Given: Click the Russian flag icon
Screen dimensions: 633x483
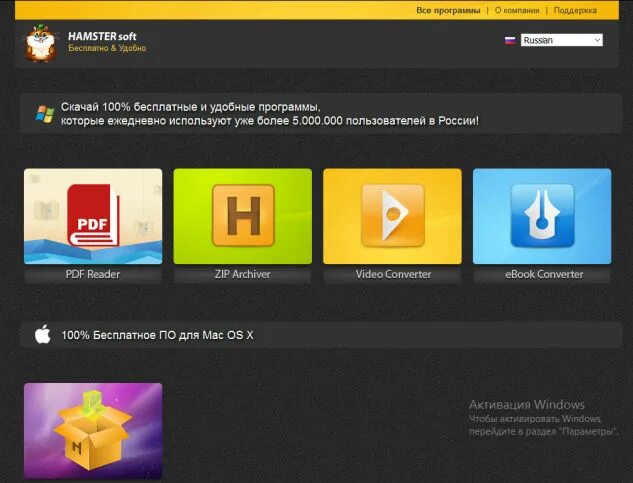Looking at the screenshot, I should 510,40.
